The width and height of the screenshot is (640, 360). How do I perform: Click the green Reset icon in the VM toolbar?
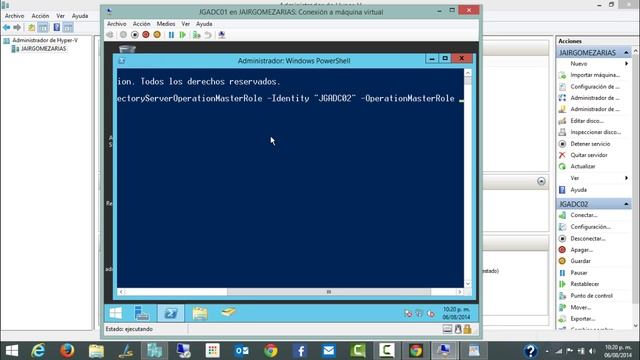pyautogui.click(x=183, y=35)
